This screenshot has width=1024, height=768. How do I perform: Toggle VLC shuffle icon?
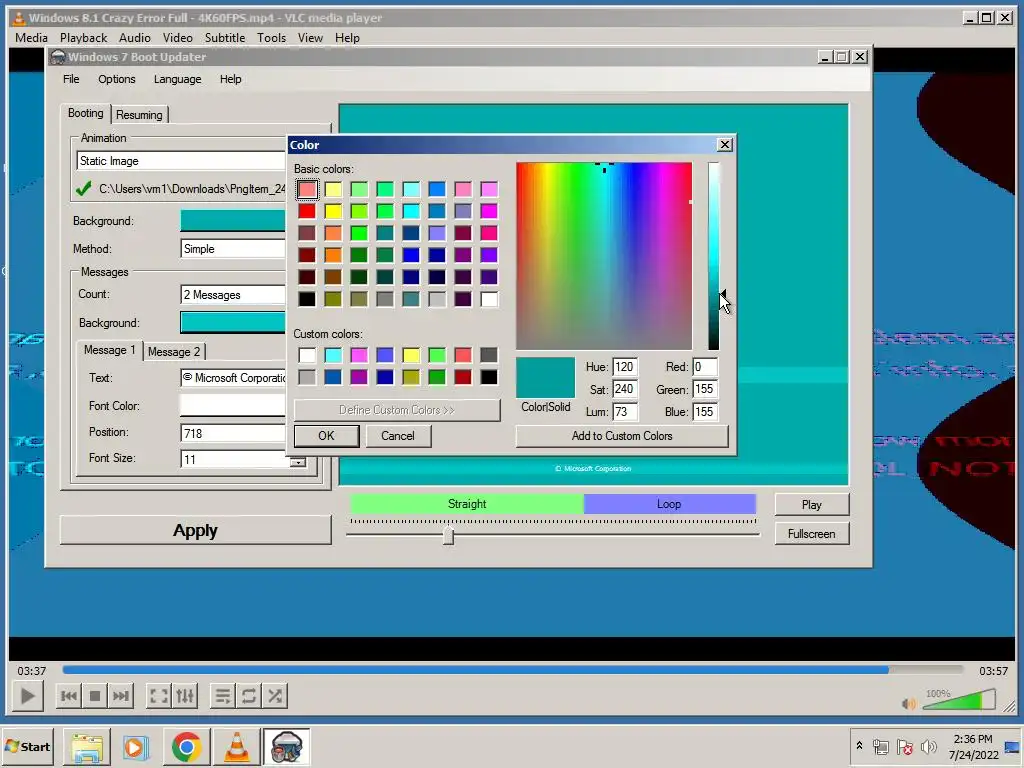tap(275, 696)
